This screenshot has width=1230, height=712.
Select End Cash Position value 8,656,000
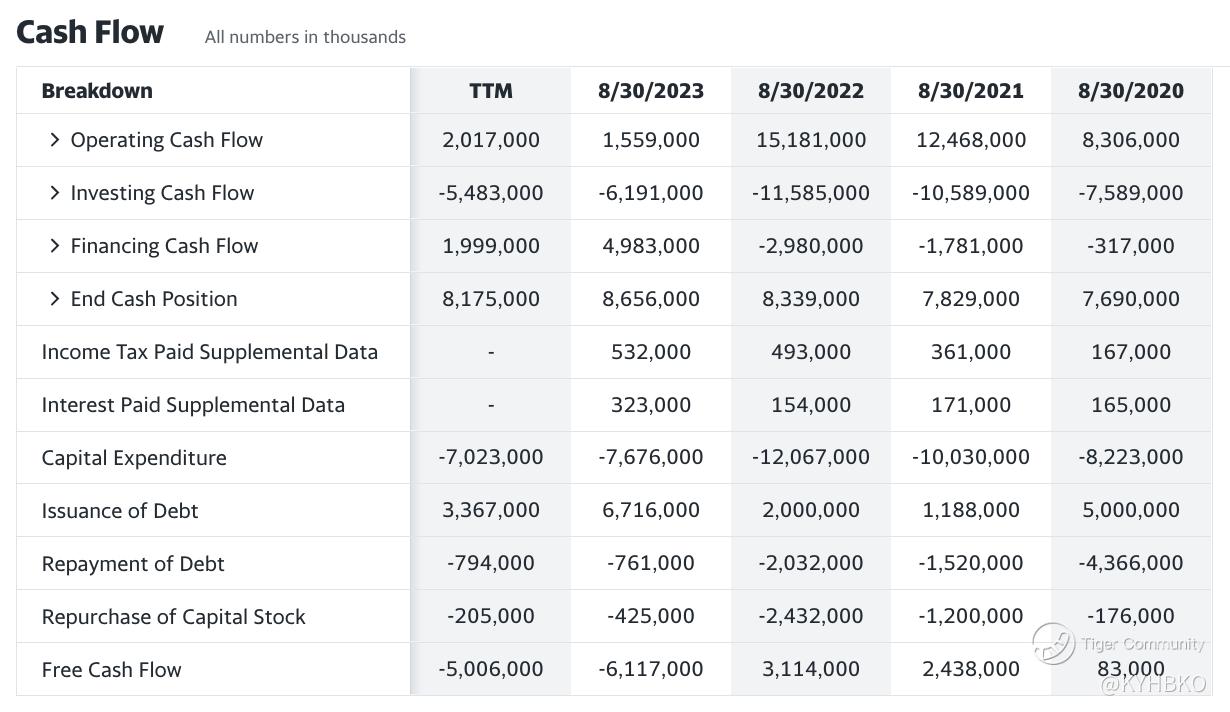tap(651, 299)
